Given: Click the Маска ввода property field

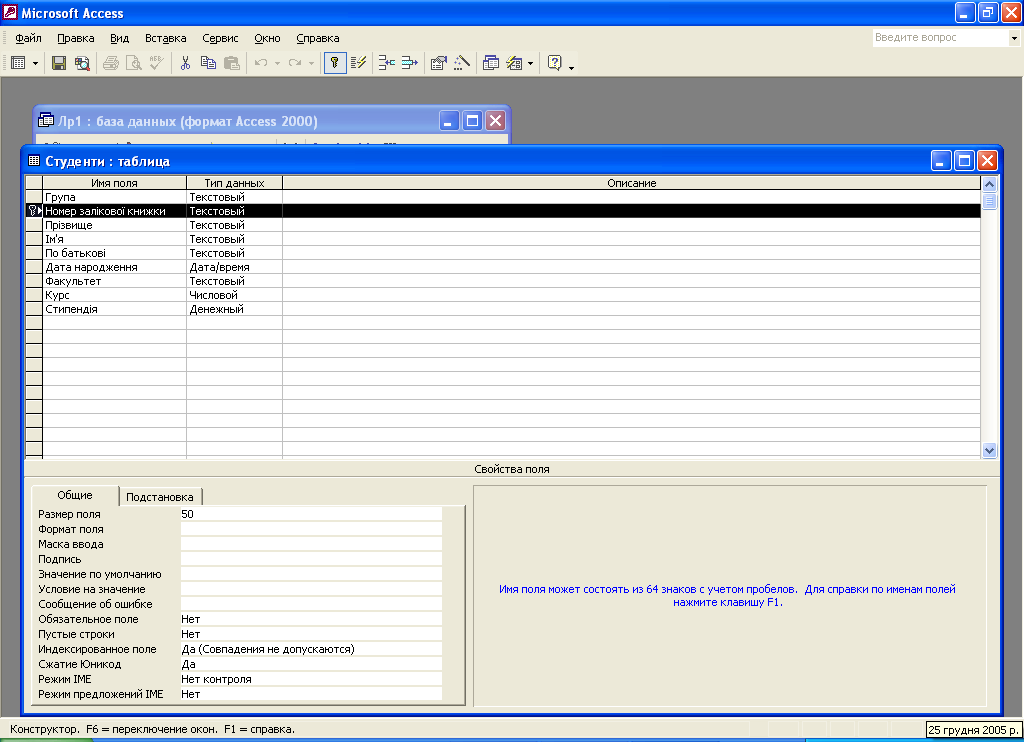Looking at the screenshot, I should [311, 544].
